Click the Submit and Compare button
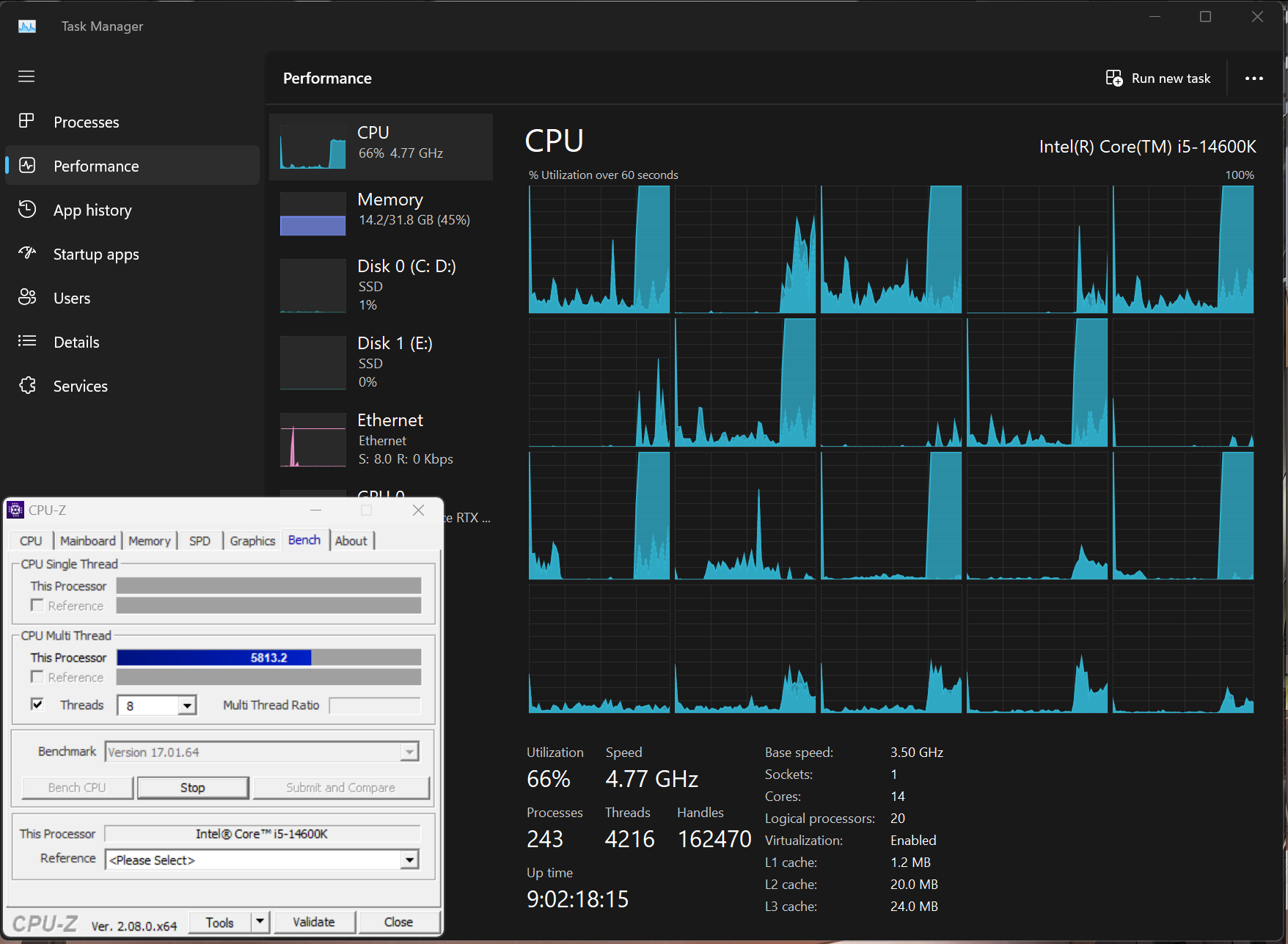The height and width of the screenshot is (944, 1288). click(341, 787)
